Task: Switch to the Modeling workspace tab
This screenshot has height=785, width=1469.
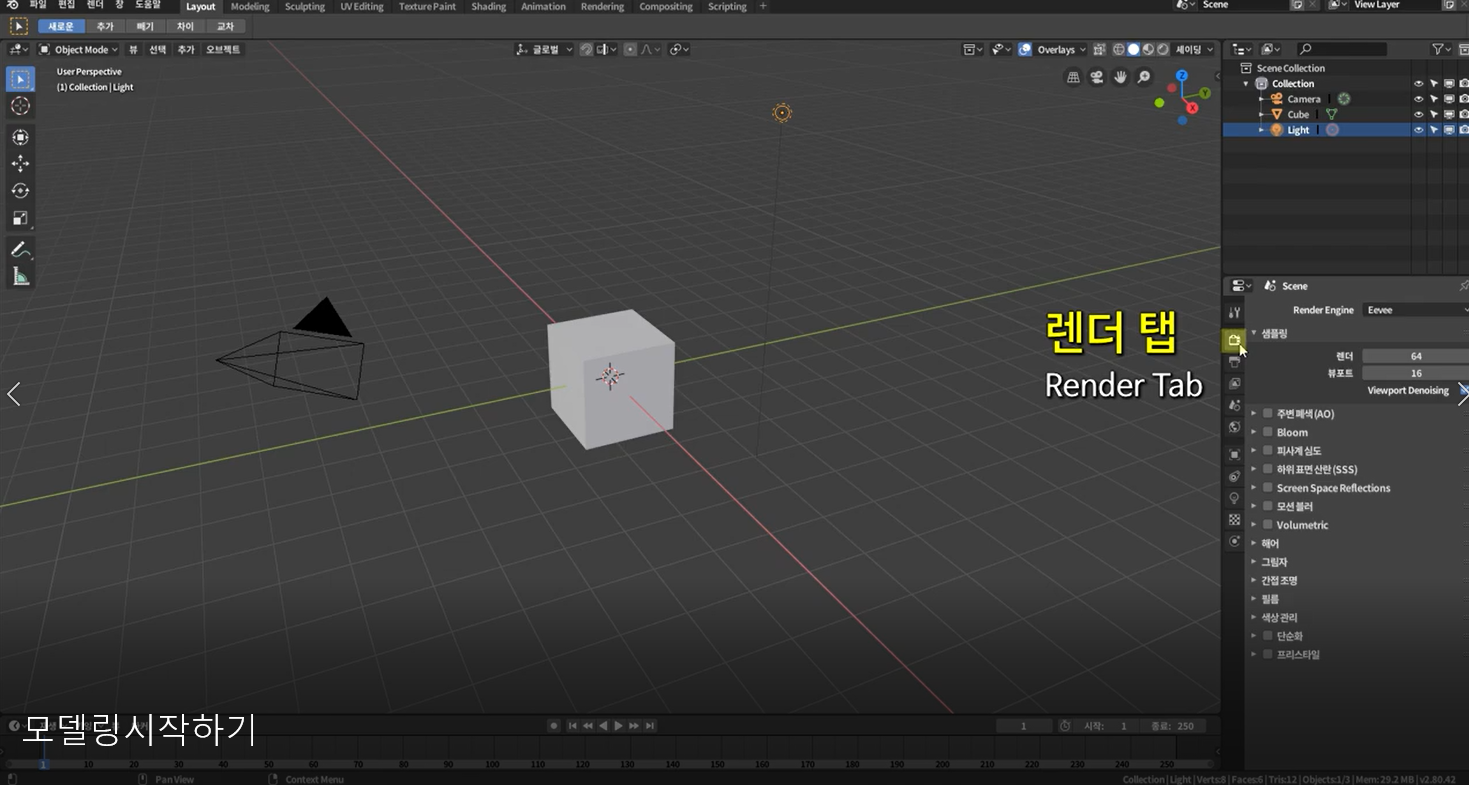Action: (249, 6)
